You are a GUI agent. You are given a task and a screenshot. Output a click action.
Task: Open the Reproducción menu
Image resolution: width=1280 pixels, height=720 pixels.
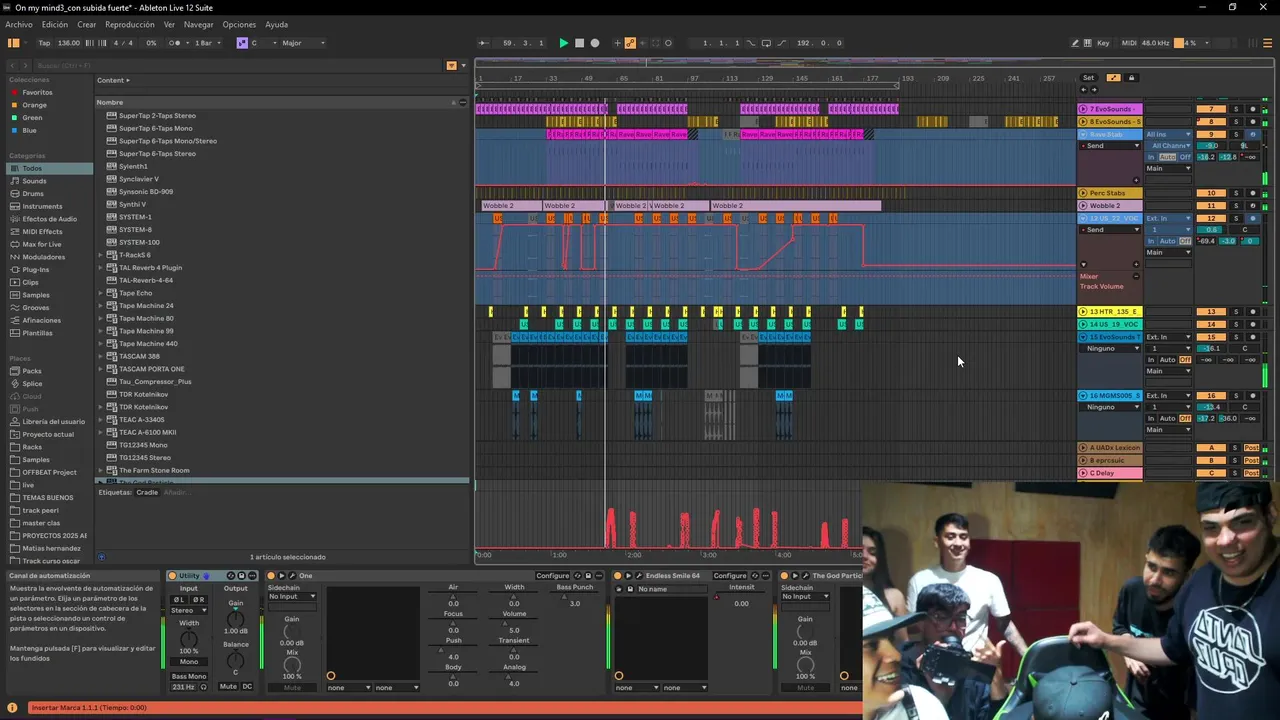(x=130, y=24)
